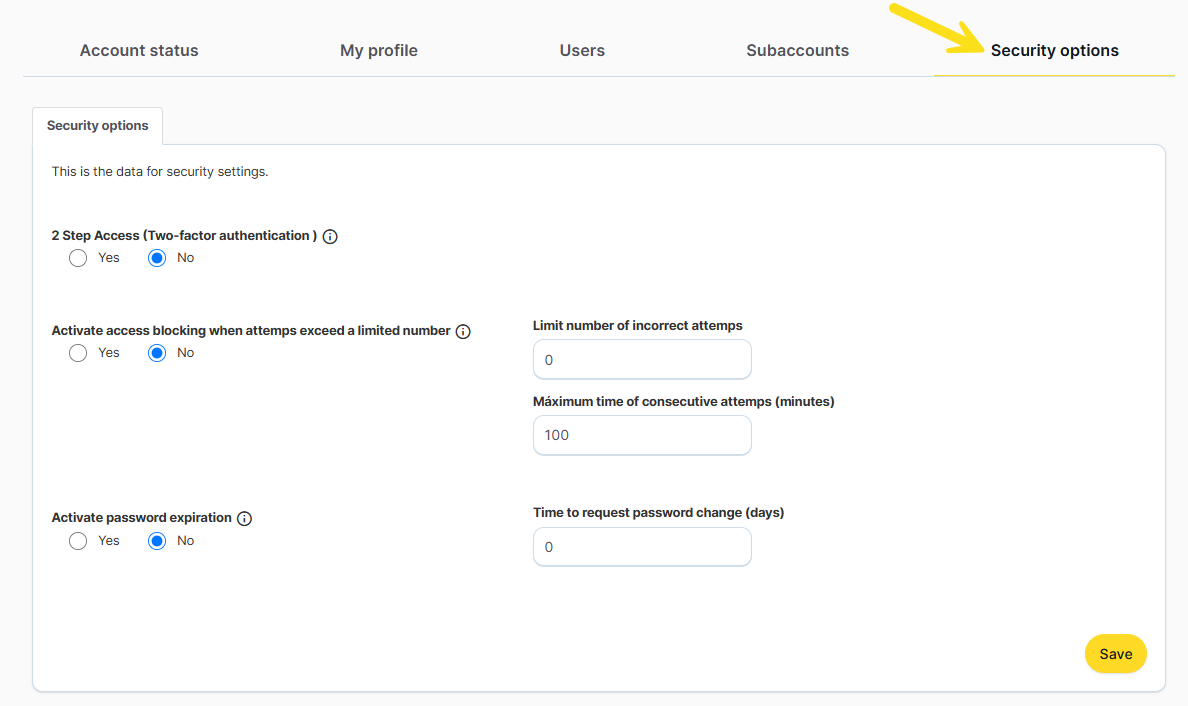Image resolution: width=1188 pixels, height=706 pixels.
Task: Focus the maximum time of consecutive attempts field
Action: [642, 435]
